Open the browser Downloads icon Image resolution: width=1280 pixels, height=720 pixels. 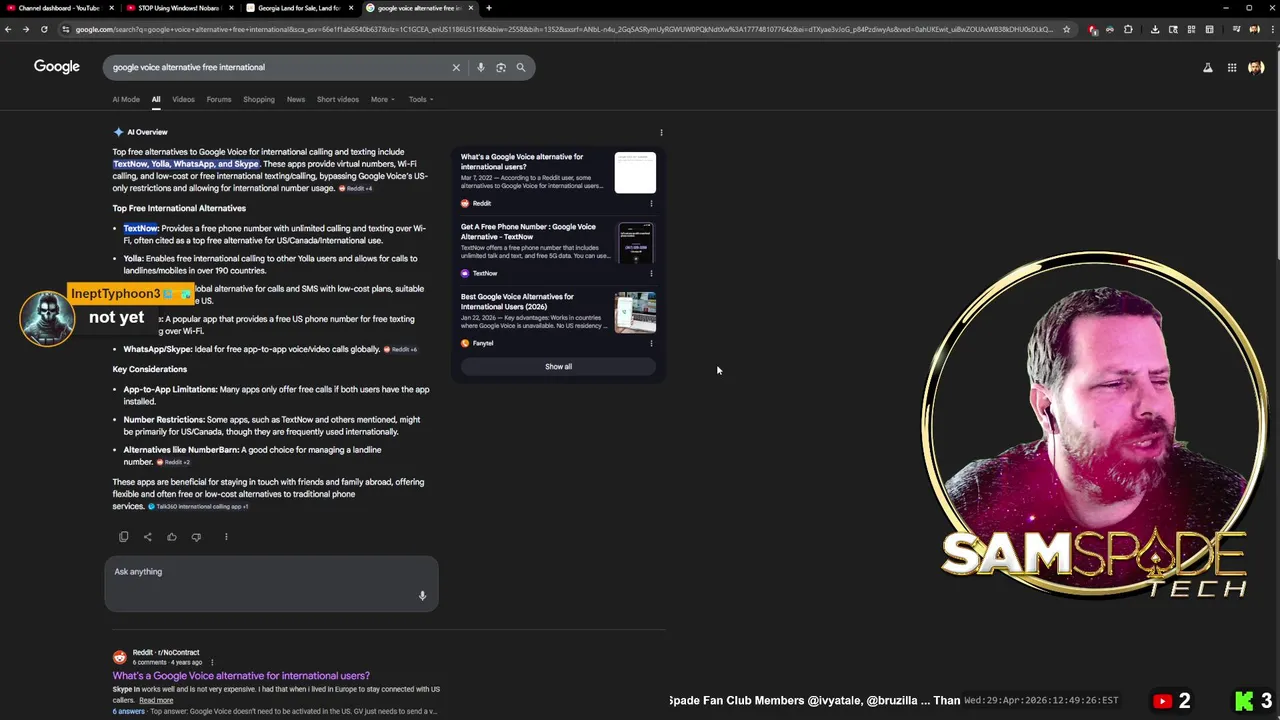pos(1155,29)
